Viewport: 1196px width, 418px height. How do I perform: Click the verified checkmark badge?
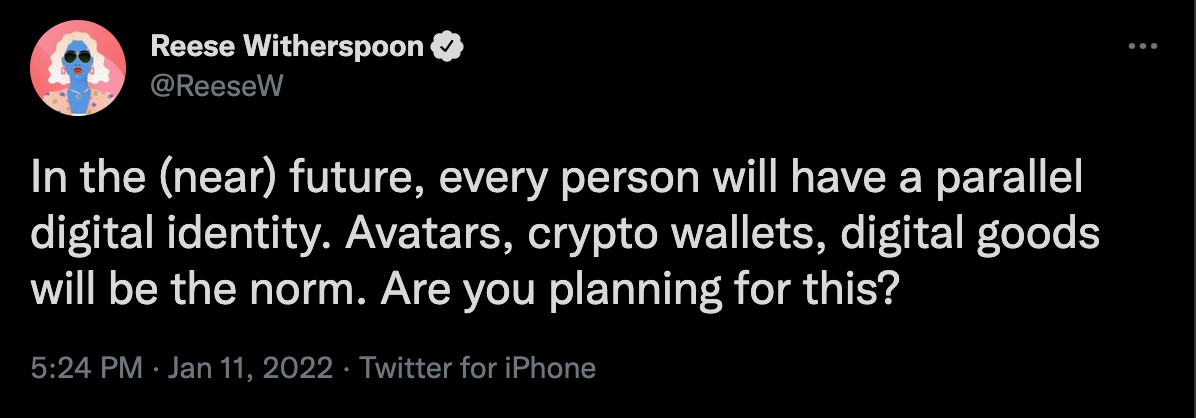448,47
